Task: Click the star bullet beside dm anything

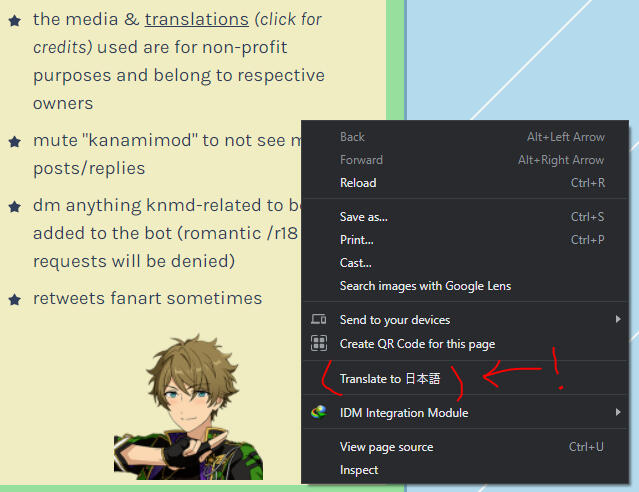Action: (x=15, y=207)
